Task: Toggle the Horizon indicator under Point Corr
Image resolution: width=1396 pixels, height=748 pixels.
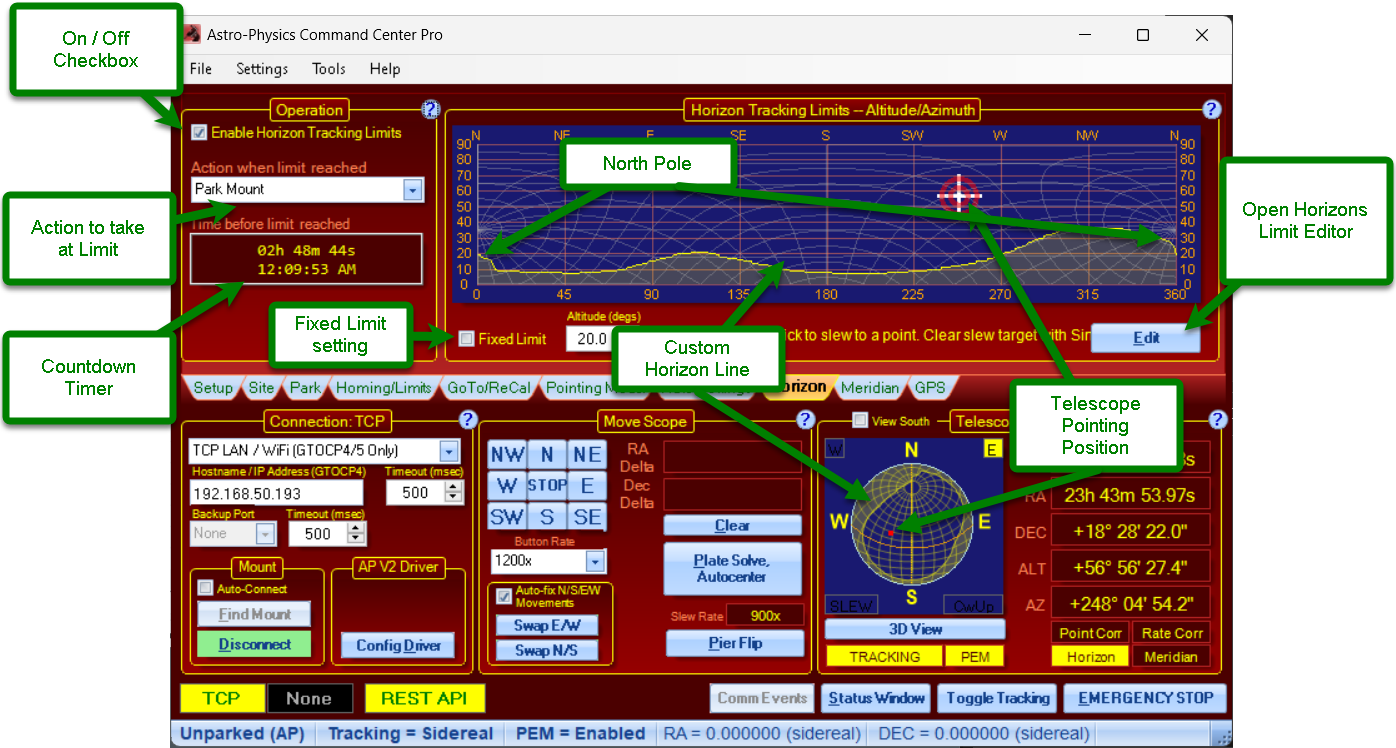Action: tap(1090, 657)
